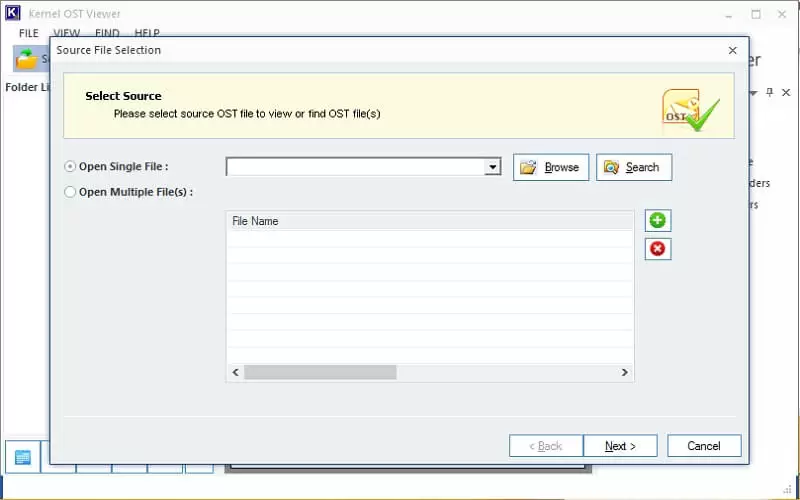The height and width of the screenshot is (500, 800).
Task: Click the Search button
Action: (x=634, y=167)
